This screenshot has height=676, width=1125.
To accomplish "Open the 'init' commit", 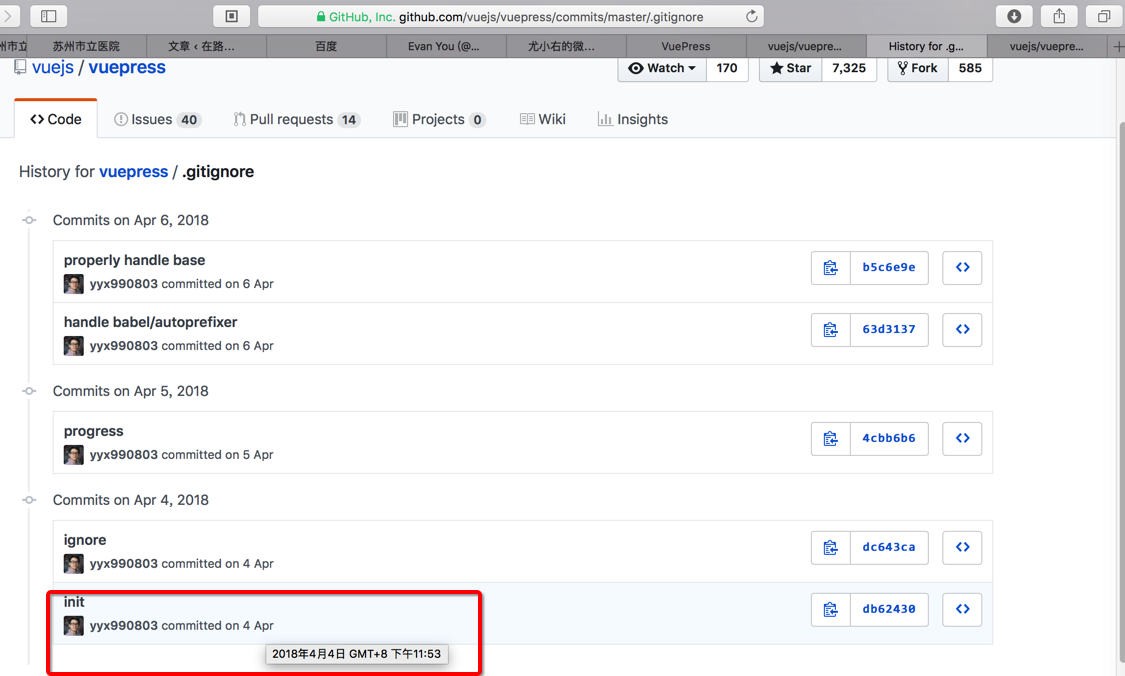I will (x=74, y=601).
